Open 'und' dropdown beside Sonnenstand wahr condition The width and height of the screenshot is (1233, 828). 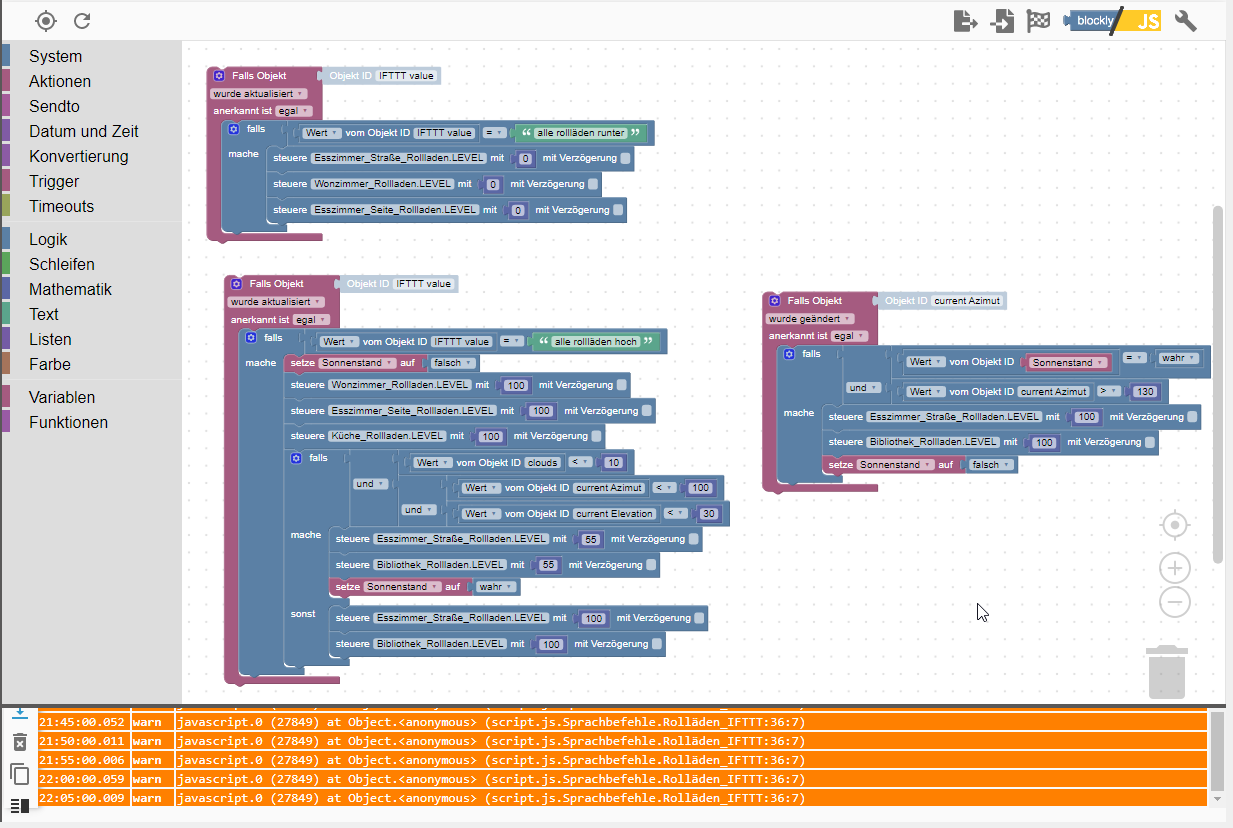click(863, 388)
